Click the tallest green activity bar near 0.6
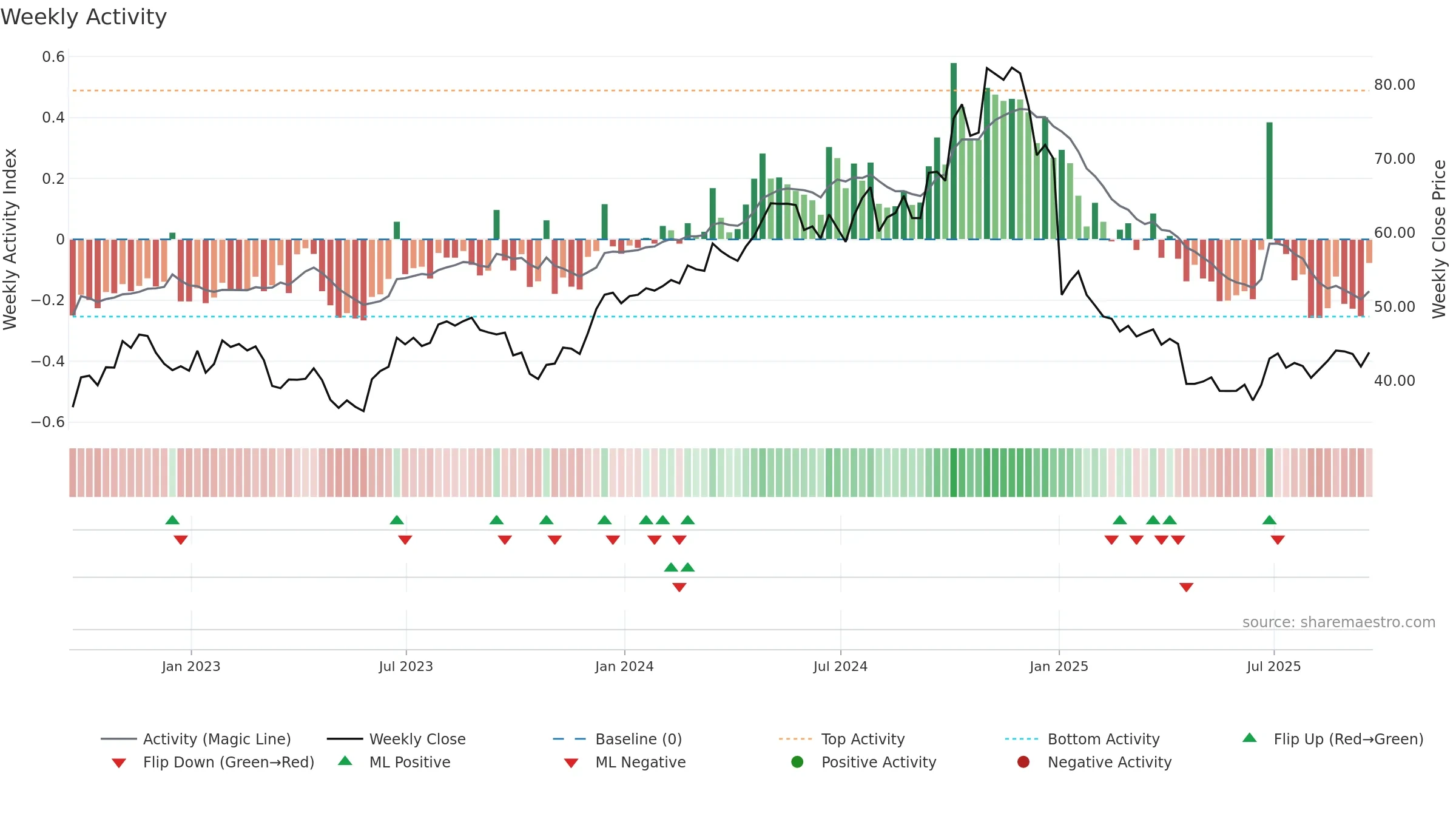The height and width of the screenshot is (819, 1456). pyautogui.click(x=954, y=151)
